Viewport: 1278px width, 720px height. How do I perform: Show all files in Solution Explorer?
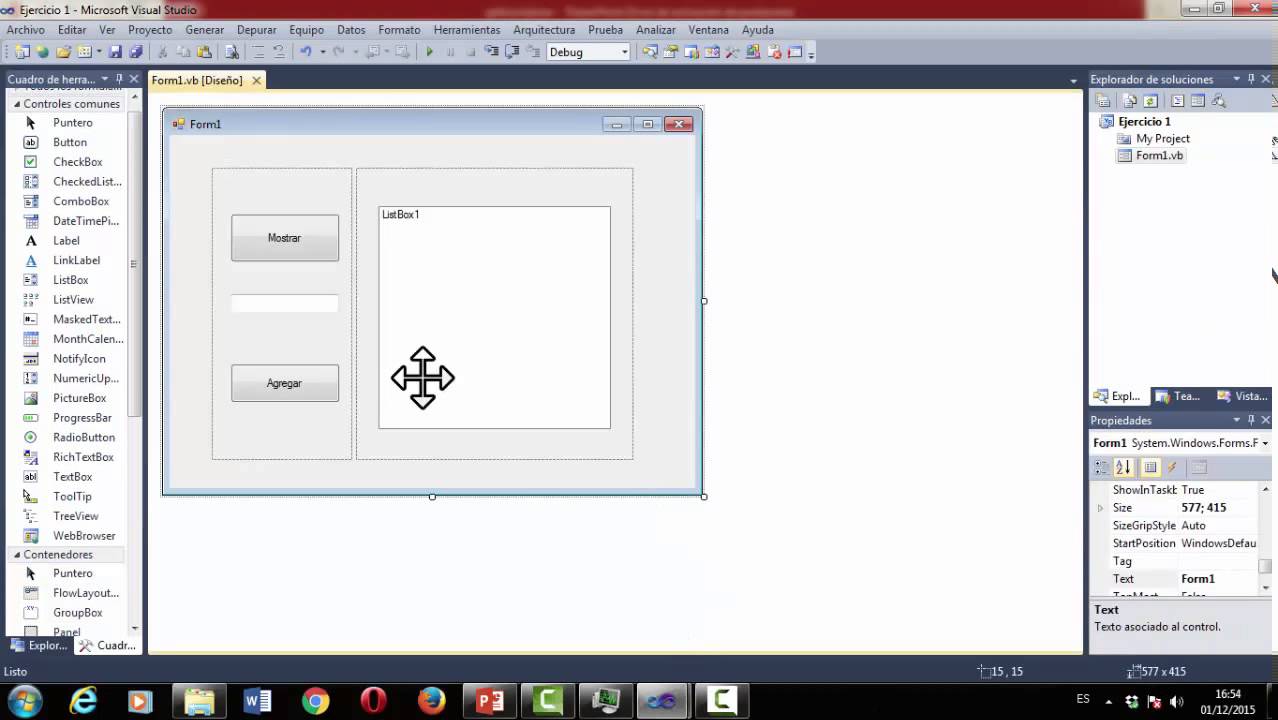click(1129, 101)
